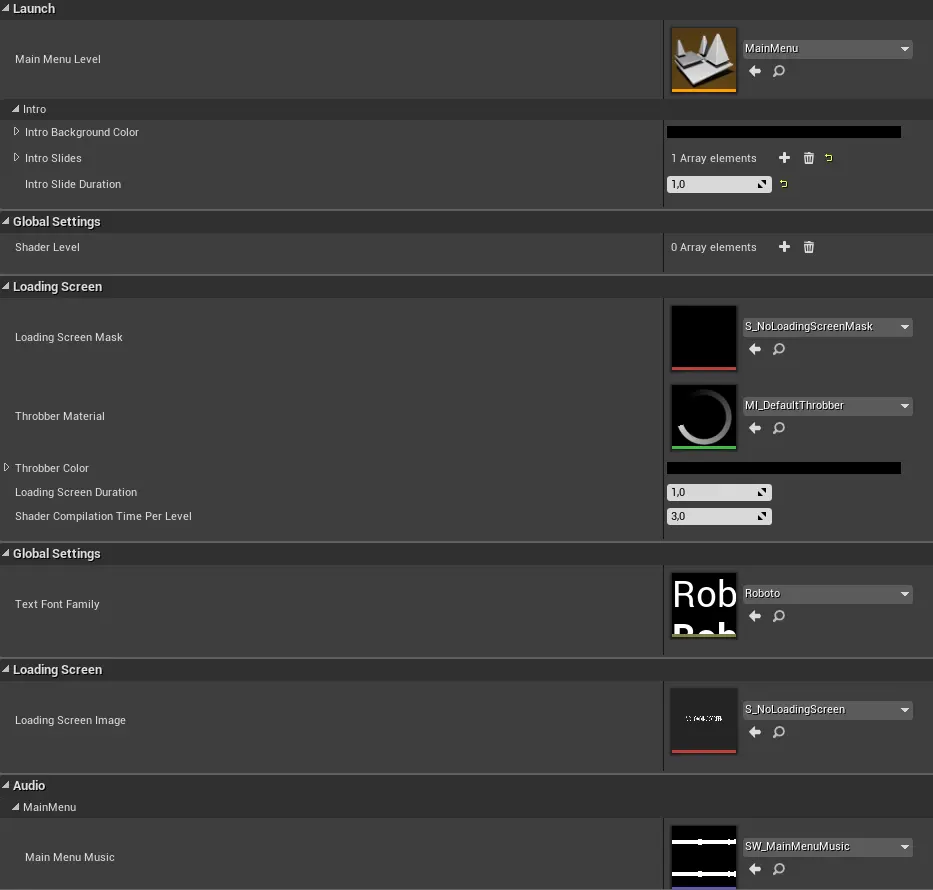
Task: Empty the Shader Level array
Action: coord(809,247)
